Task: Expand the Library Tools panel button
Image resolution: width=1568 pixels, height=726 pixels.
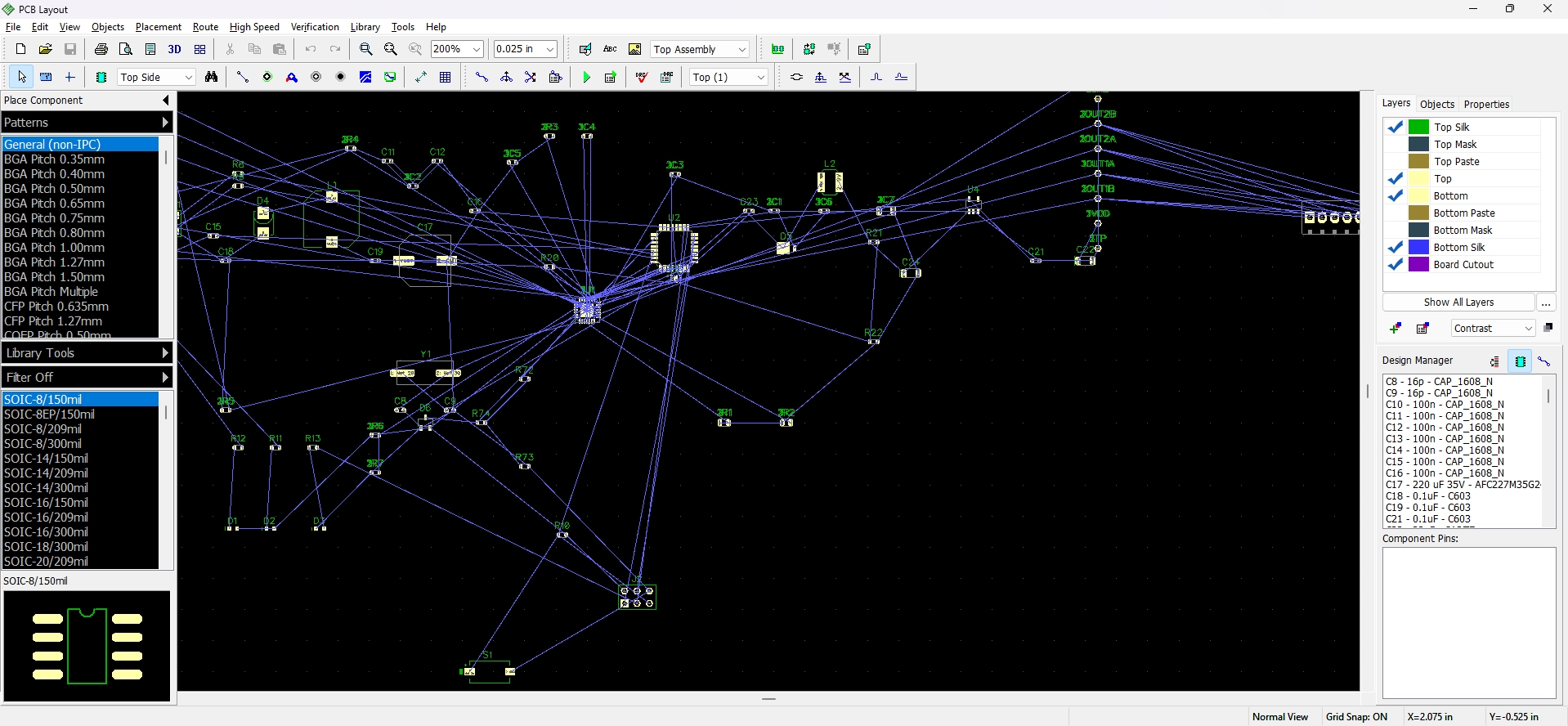Action: click(x=87, y=353)
